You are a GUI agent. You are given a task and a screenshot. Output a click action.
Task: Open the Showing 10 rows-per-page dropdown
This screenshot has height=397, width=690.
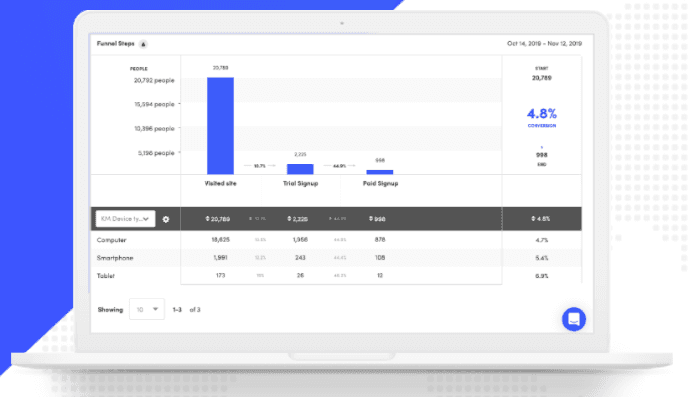[x=147, y=309]
